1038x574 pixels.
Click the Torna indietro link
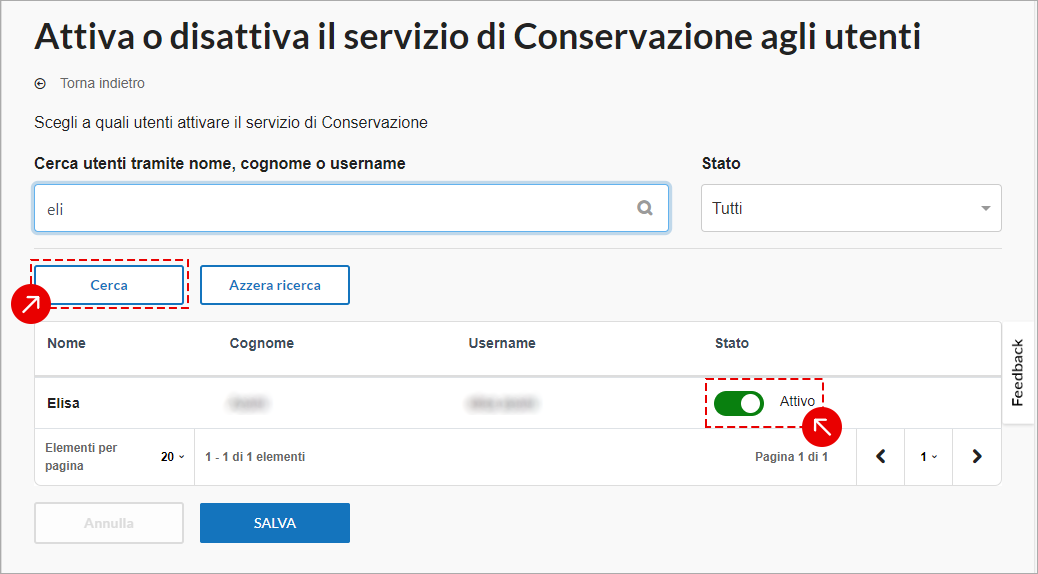[102, 83]
